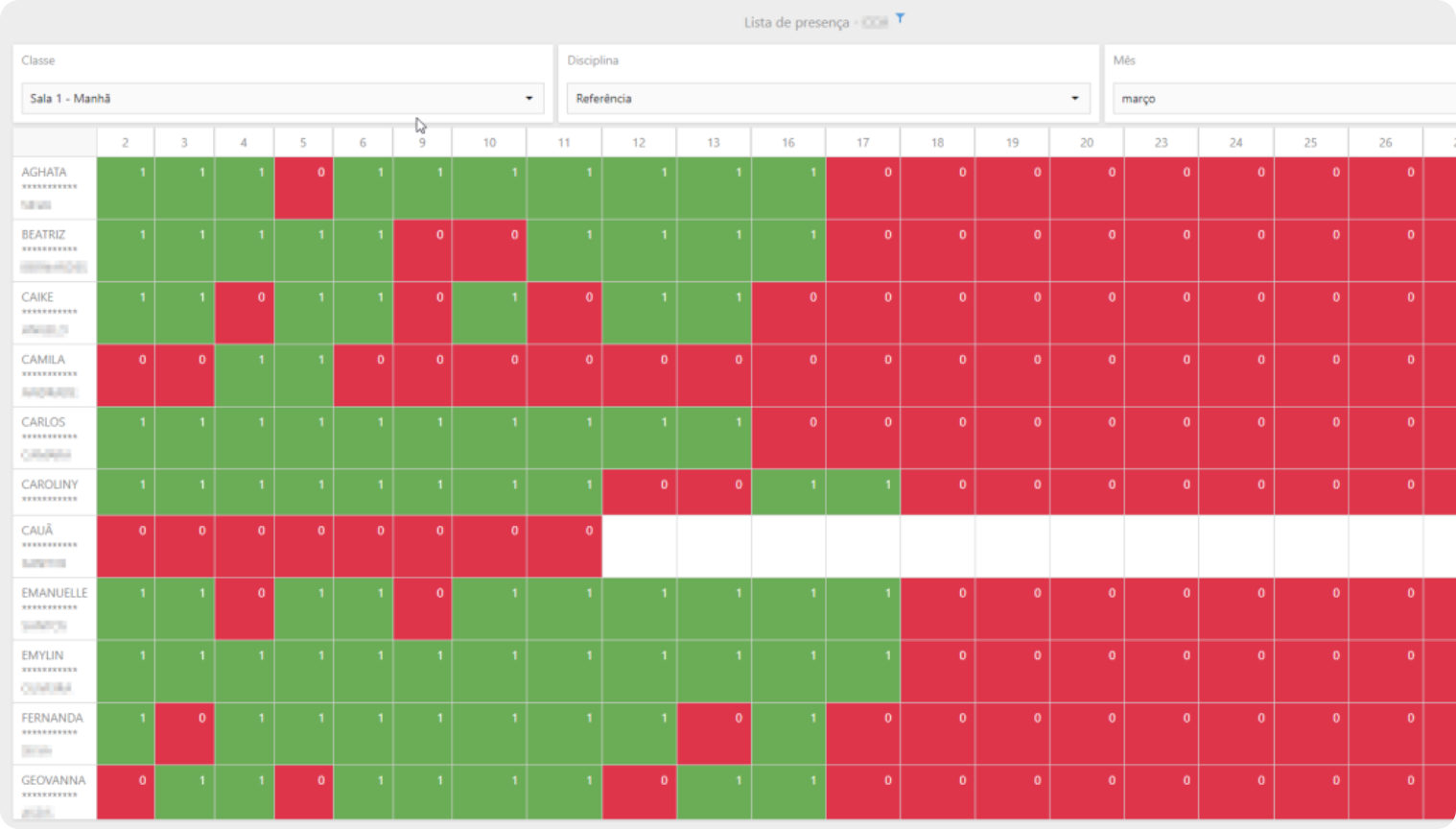This screenshot has width=1456, height=829.
Task: Toggle CAROLINY's absence cell for day 12
Action: coord(639,491)
